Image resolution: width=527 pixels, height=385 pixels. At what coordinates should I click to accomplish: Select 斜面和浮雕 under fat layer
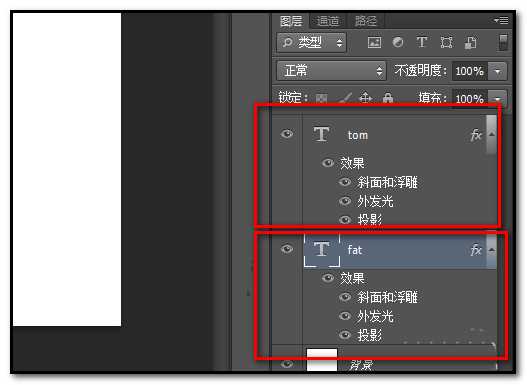coord(387,297)
